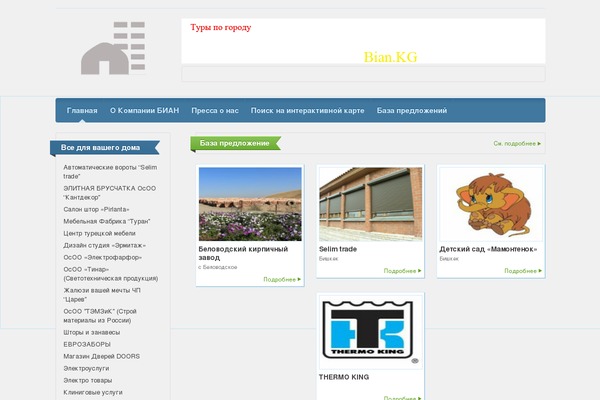
Task: Click the Bian house logo
Action: (x=113, y=48)
